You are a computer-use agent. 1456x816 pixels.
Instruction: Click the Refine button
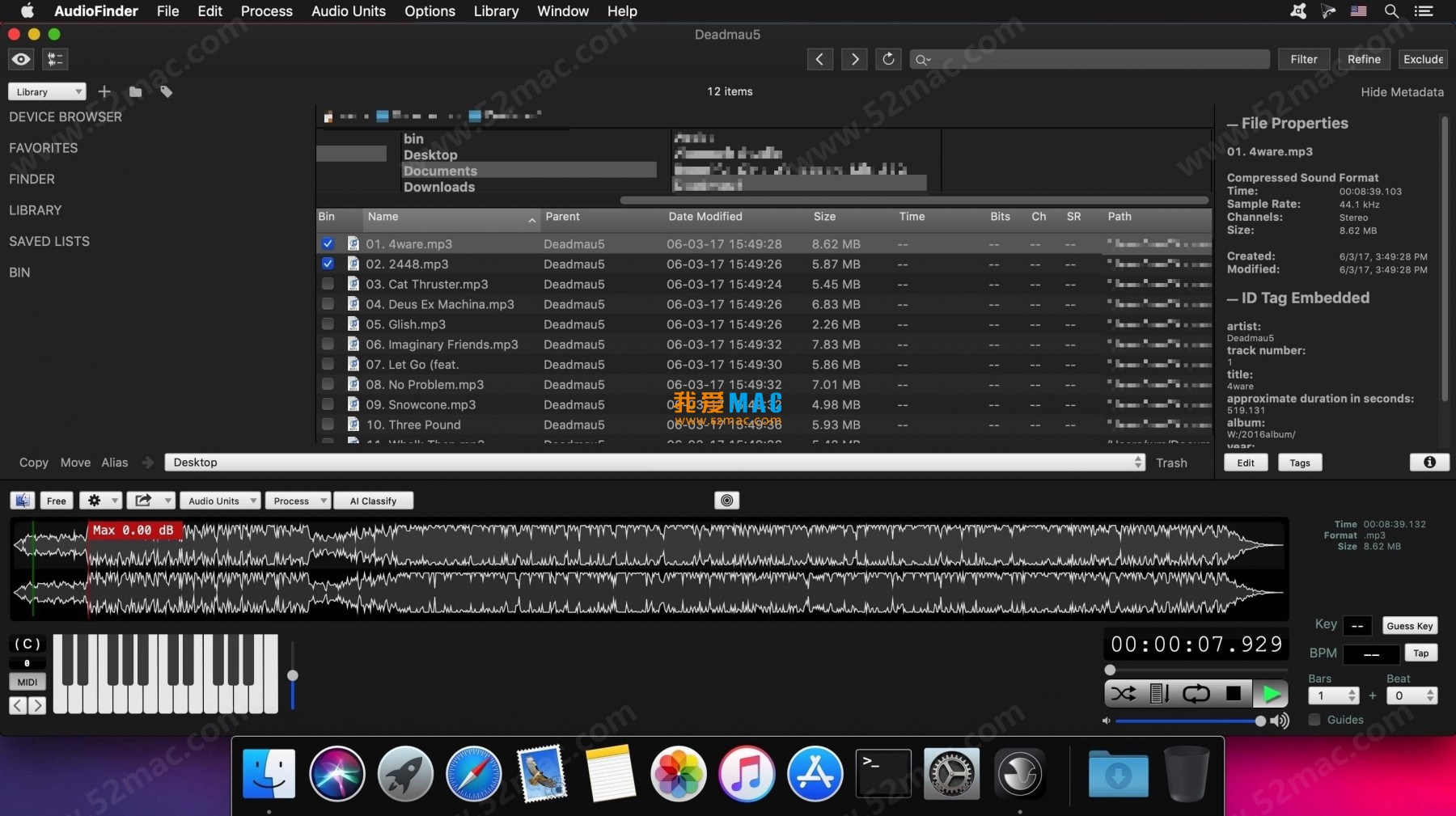tap(1364, 59)
